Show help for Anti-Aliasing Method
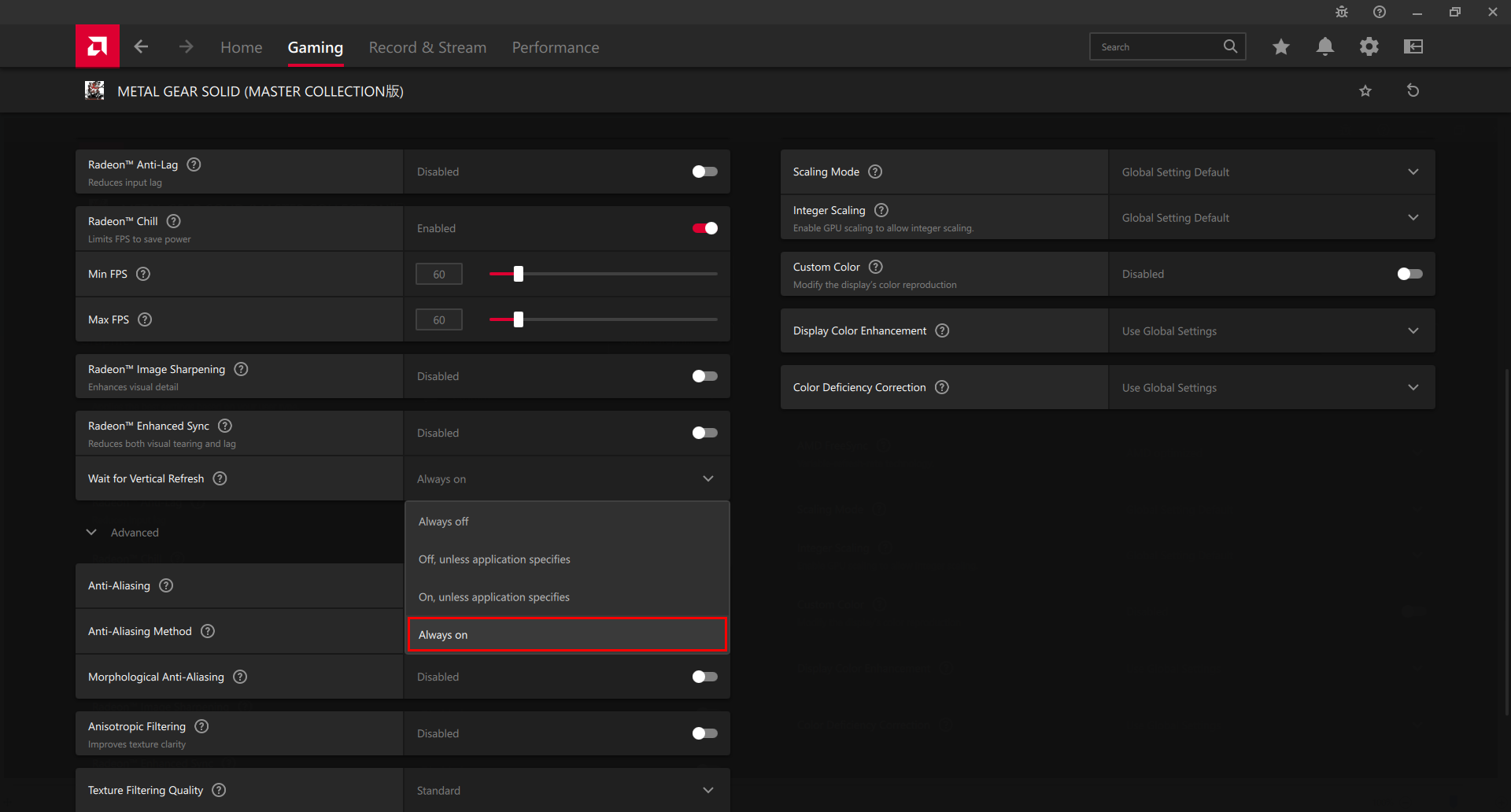Viewport: 1511px width, 812px height. (208, 631)
